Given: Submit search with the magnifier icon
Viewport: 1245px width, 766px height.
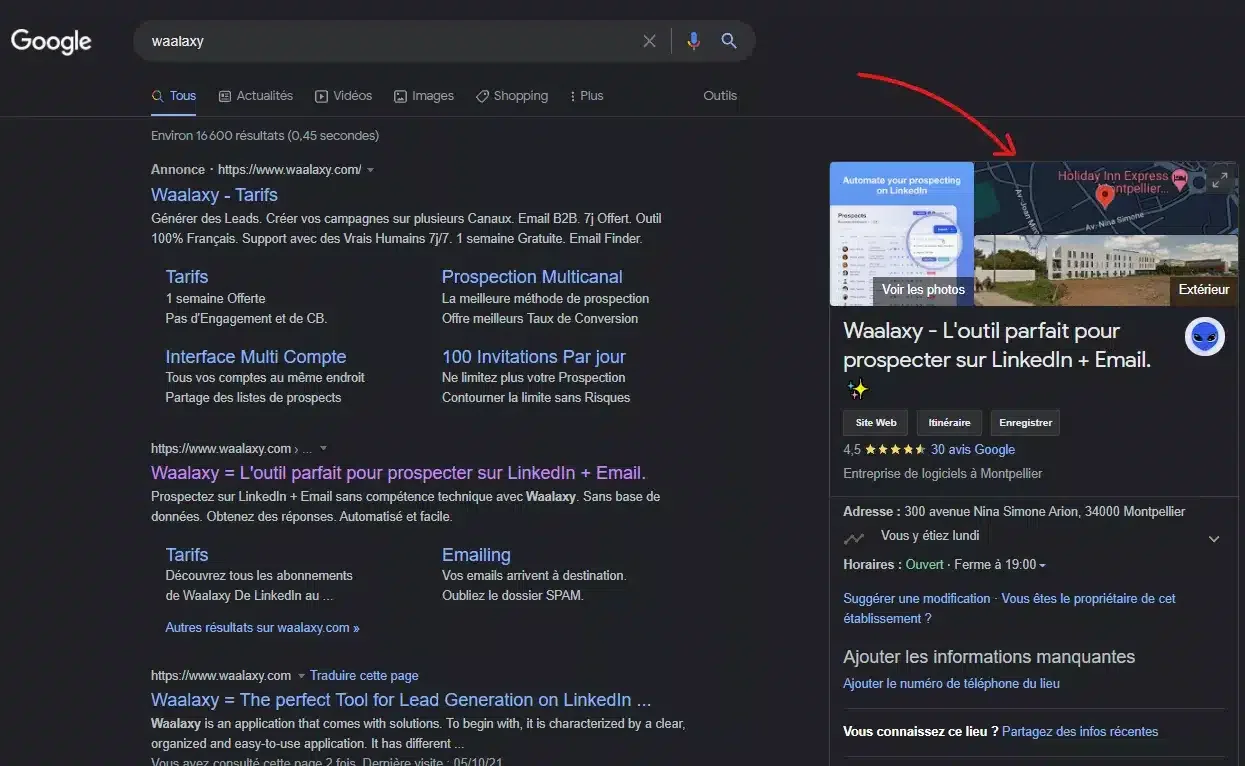Looking at the screenshot, I should click(729, 41).
